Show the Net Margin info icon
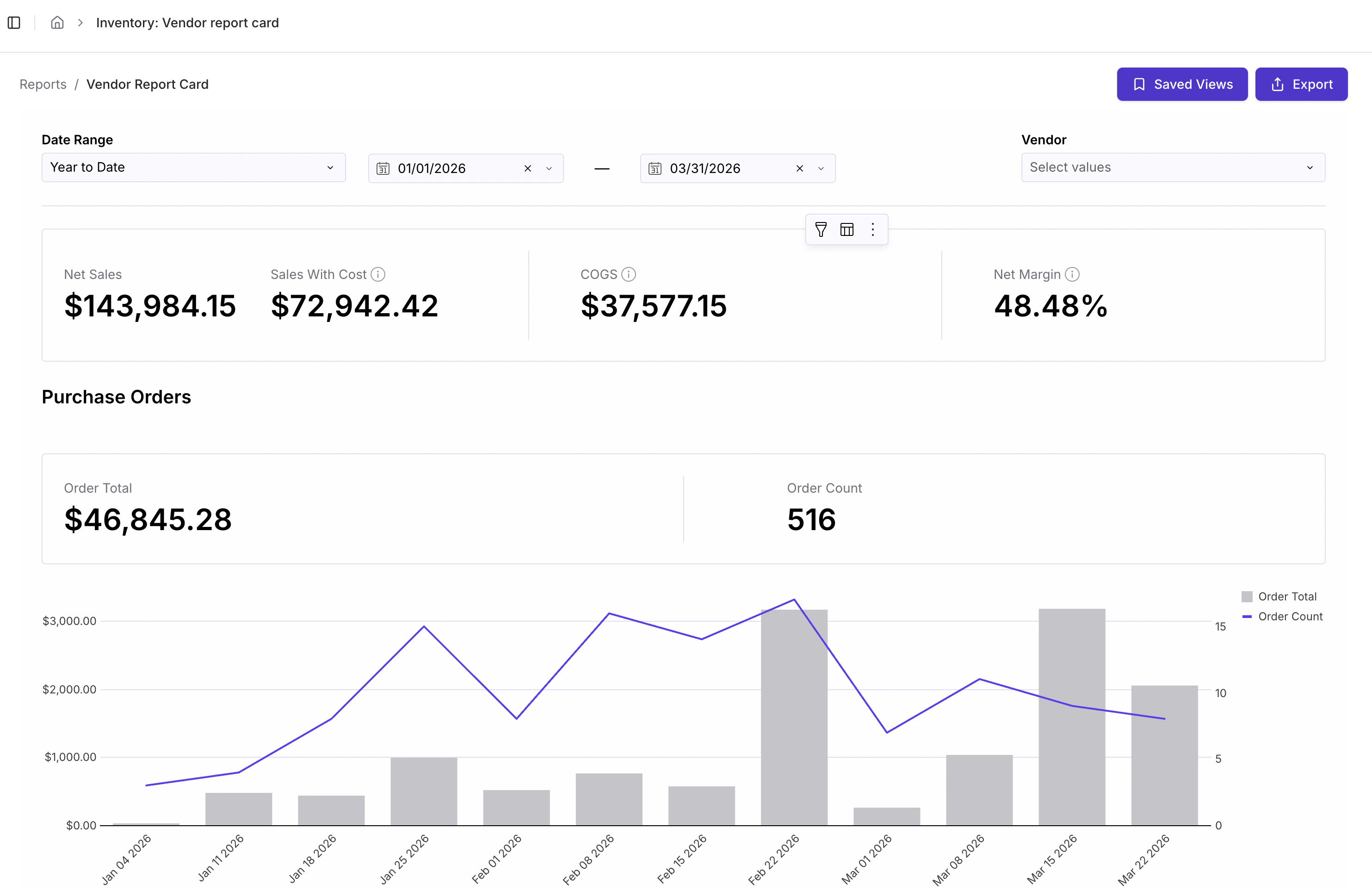The width and height of the screenshot is (1372, 890). (x=1072, y=274)
